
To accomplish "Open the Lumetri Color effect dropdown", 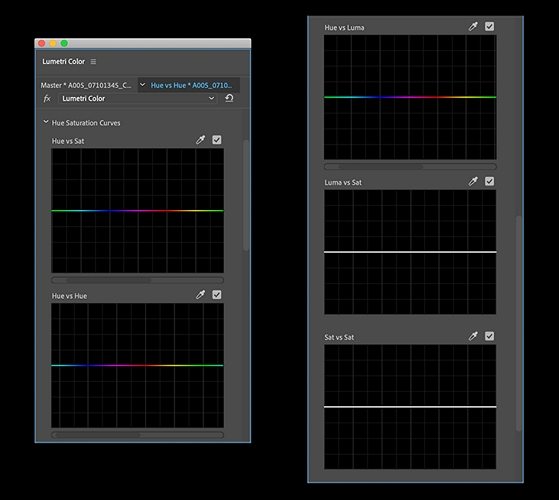I will (x=138, y=98).
